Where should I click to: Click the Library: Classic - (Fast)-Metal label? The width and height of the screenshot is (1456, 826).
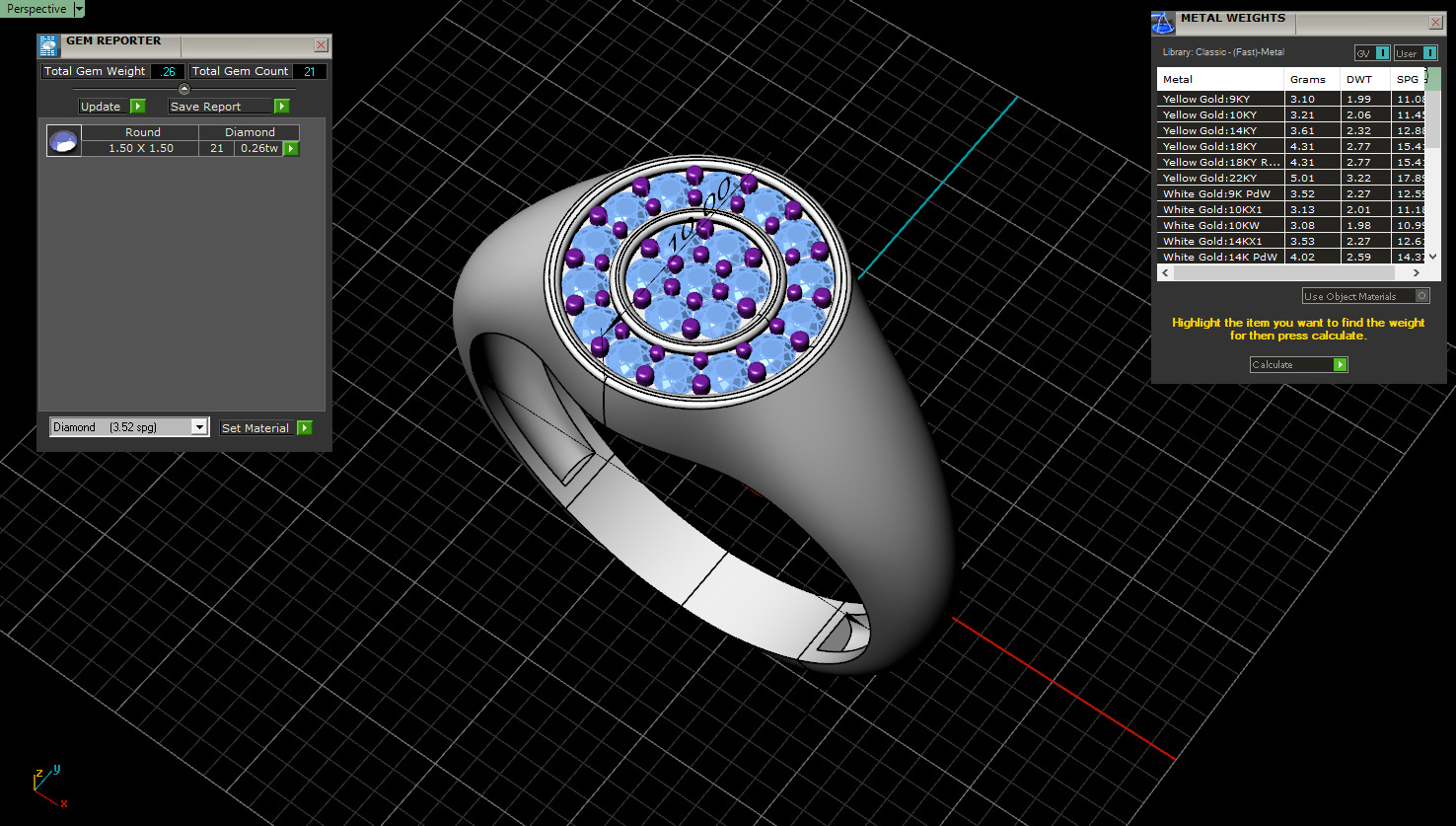click(x=1223, y=52)
